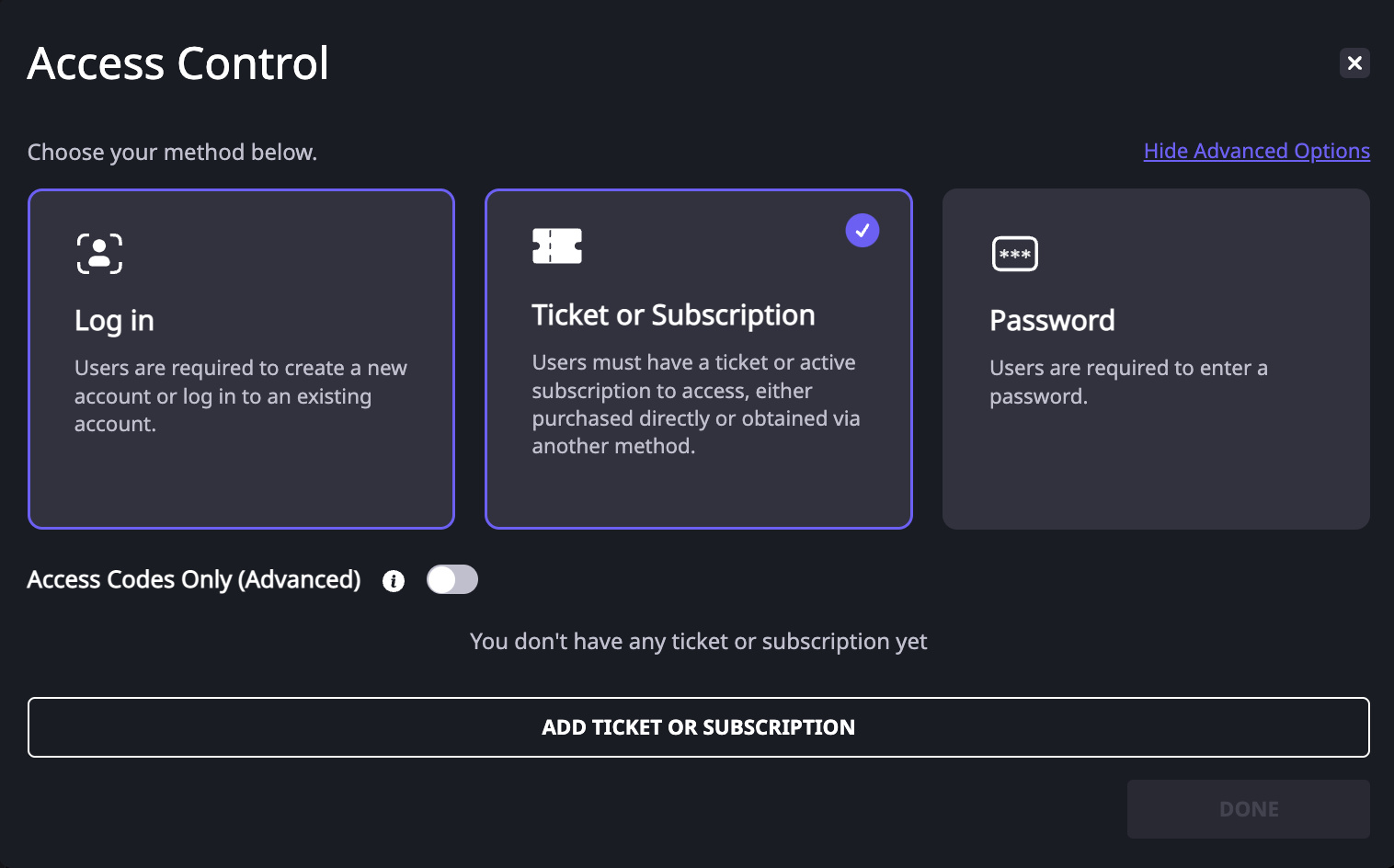
Task: Click the Password card description text
Action: pos(1128,382)
